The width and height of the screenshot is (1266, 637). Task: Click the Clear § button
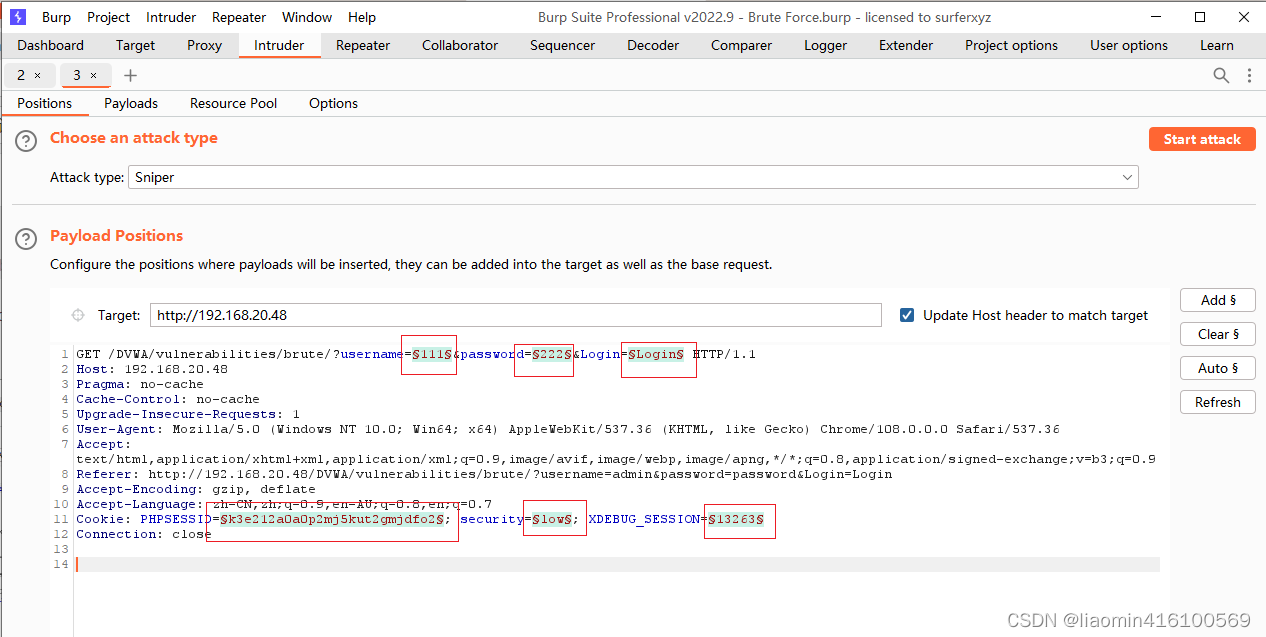coord(1217,334)
